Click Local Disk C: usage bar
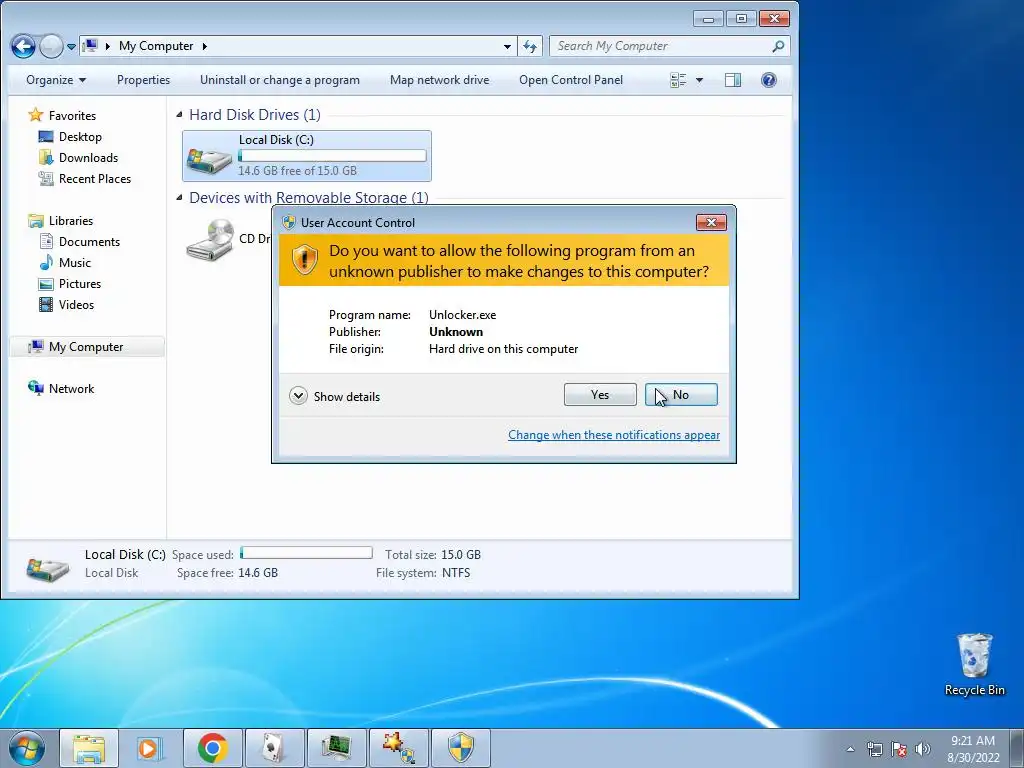1024x768 pixels. coord(332,155)
